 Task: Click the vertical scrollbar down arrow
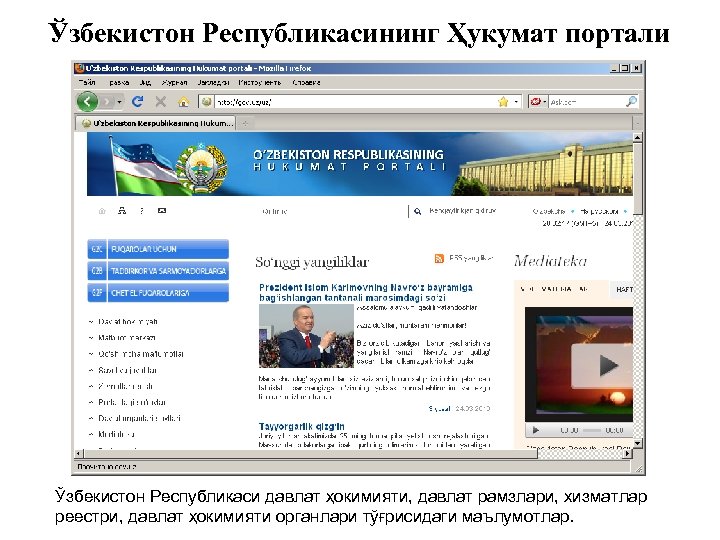coord(637,443)
